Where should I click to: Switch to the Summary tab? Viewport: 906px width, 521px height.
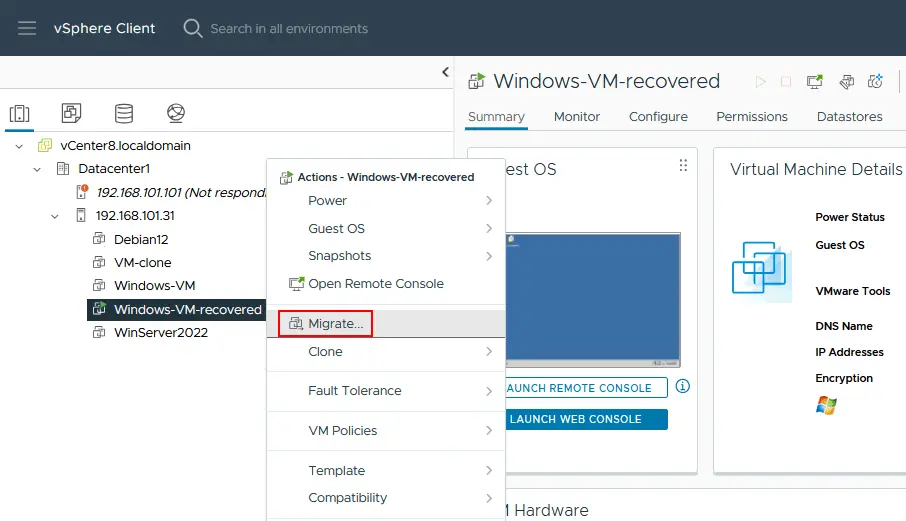pyautogui.click(x=496, y=117)
